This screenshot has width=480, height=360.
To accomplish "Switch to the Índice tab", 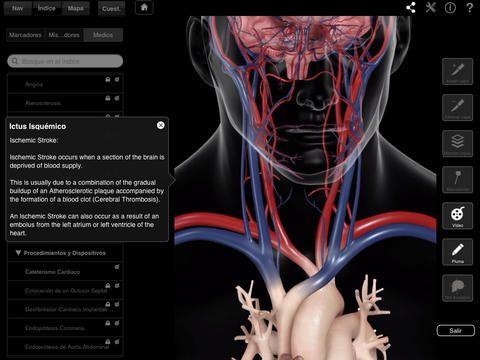I will click(x=46, y=8).
